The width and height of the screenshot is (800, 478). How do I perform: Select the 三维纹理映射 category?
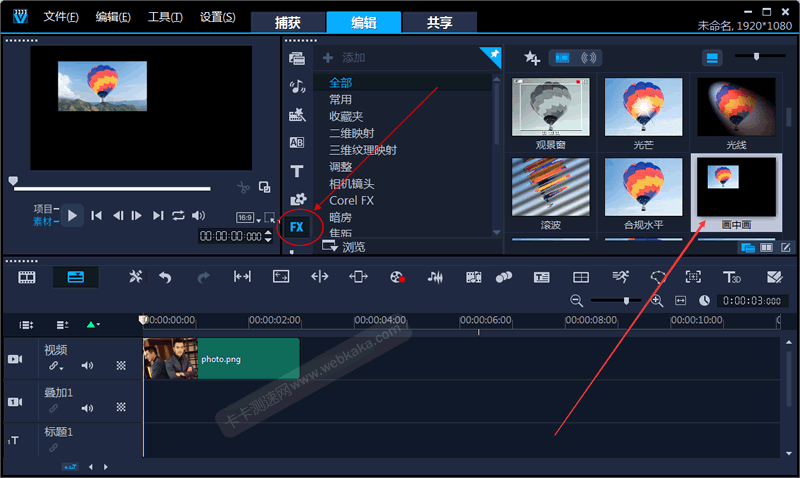pos(363,150)
